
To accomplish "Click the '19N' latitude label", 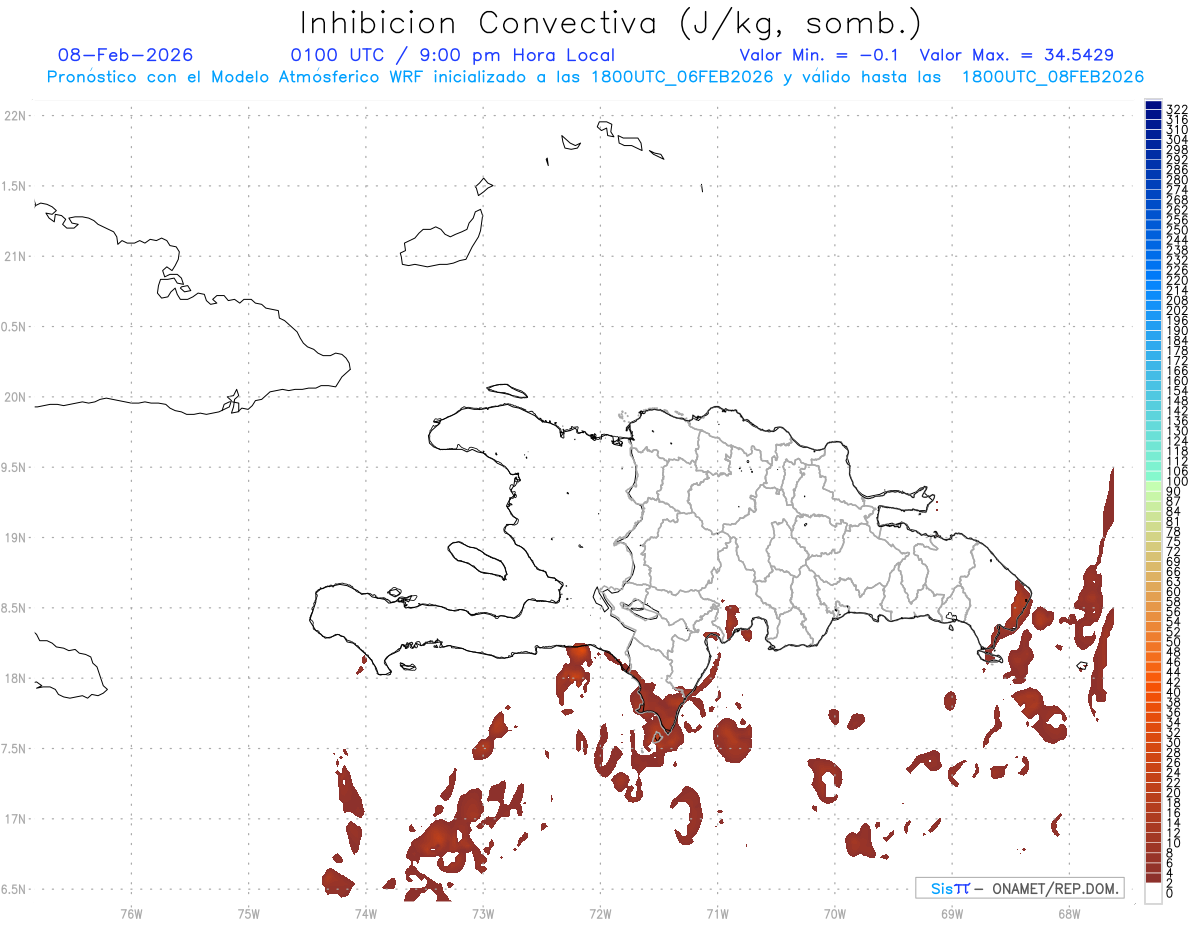I will click(15, 538).
